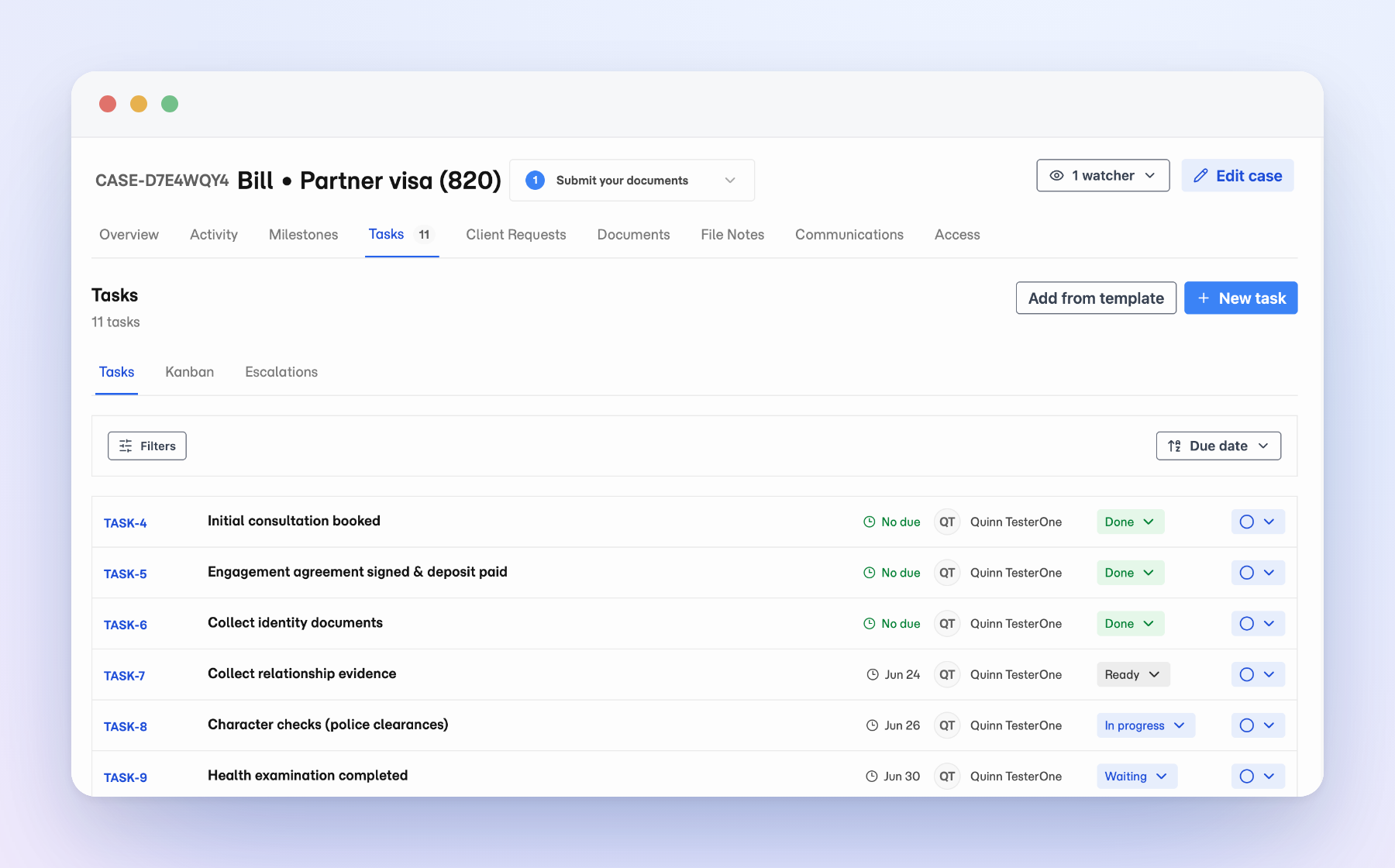Expand action chevron in TASK-7 row
The height and width of the screenshot is (868, 1395).
(1269, 675)
